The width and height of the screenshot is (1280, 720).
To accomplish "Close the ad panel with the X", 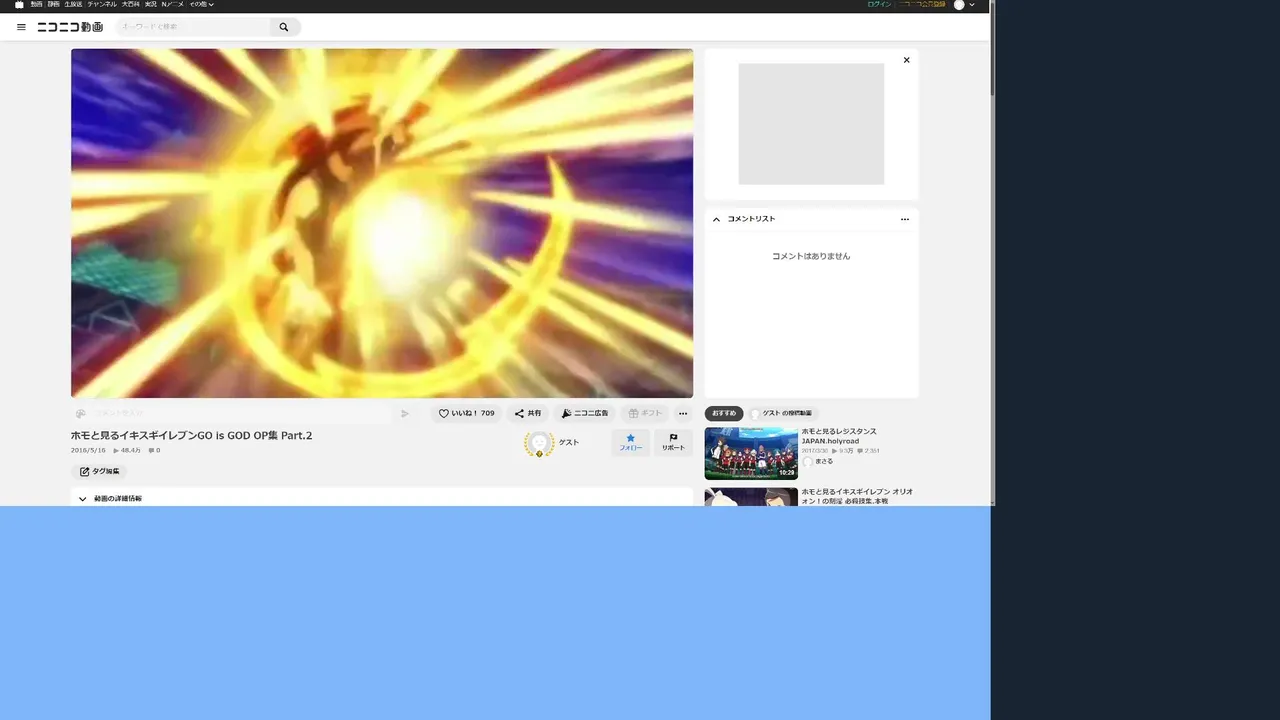I will 907,60.
